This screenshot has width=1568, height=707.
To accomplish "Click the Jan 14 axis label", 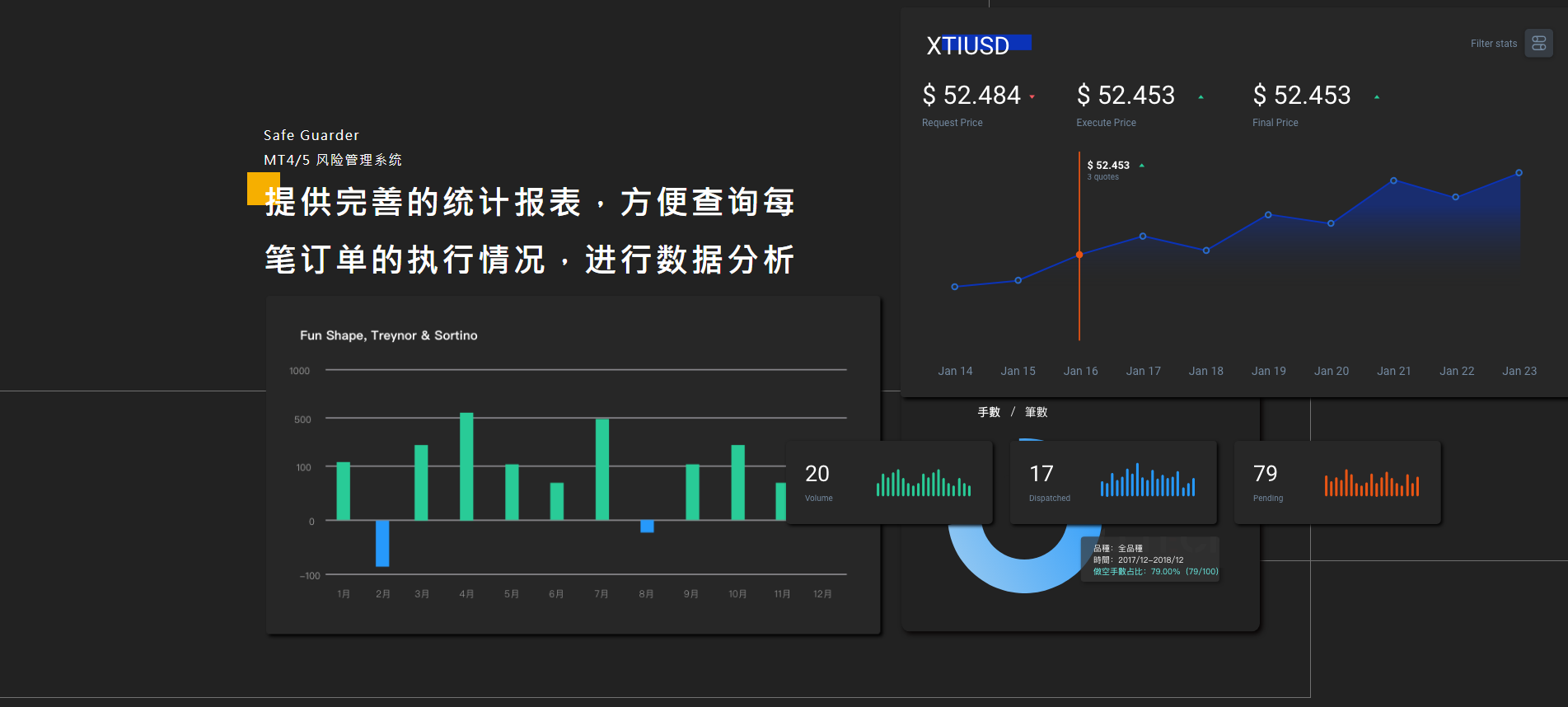I will [x=955, y=371].
